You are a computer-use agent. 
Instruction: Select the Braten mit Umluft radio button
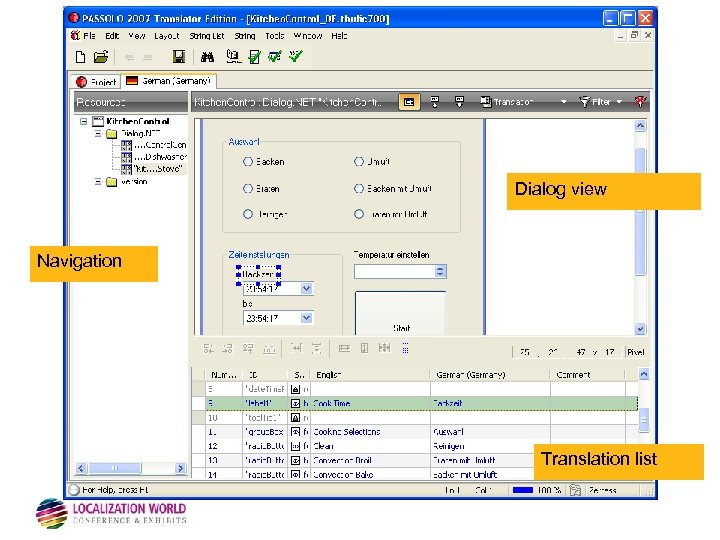click(359, 214)
